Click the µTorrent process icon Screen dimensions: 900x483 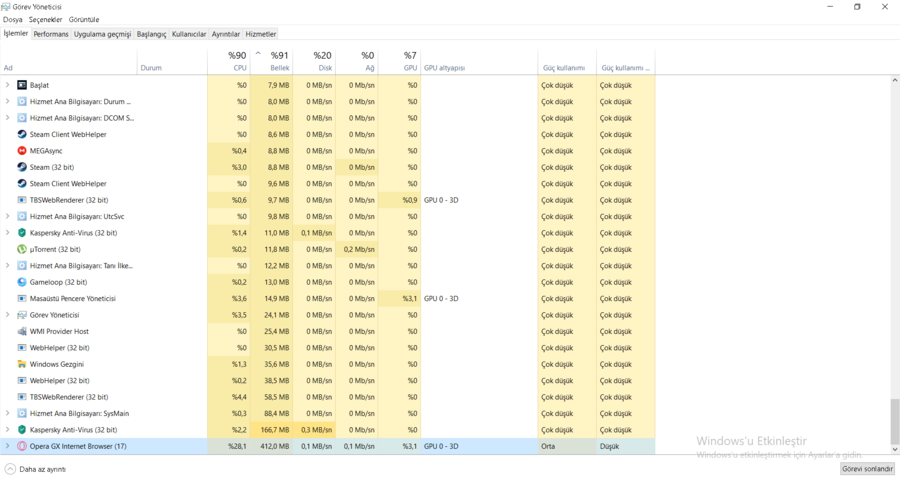(x=22, y=249)
